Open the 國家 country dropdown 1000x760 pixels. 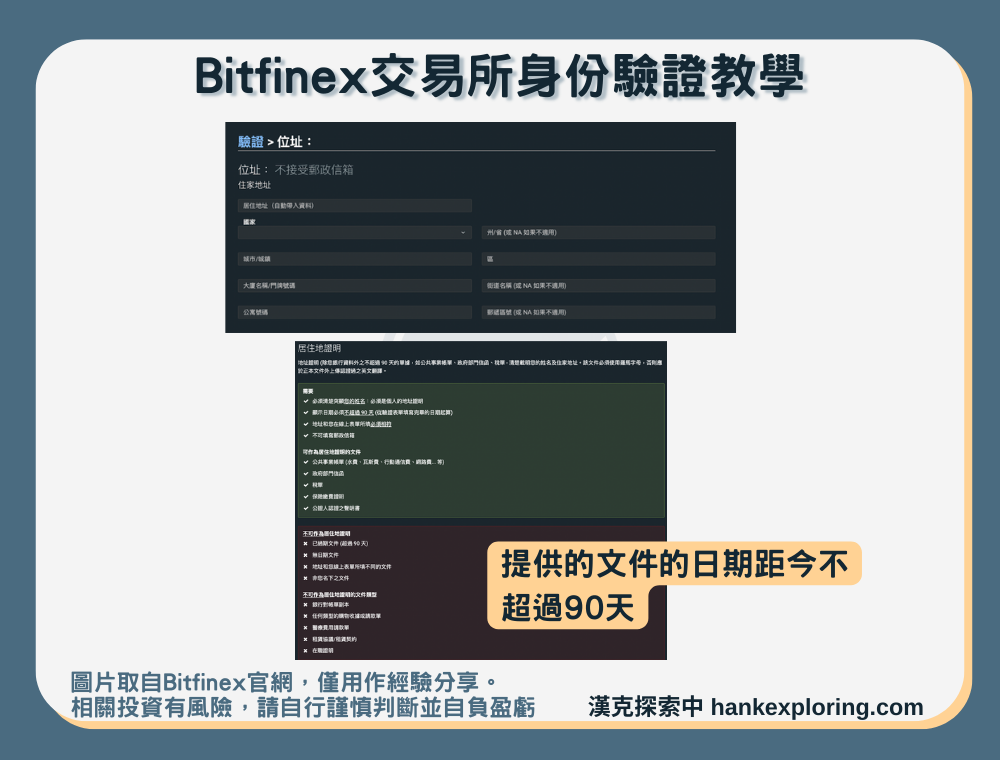pyautogui.click(x=355, y=233)
